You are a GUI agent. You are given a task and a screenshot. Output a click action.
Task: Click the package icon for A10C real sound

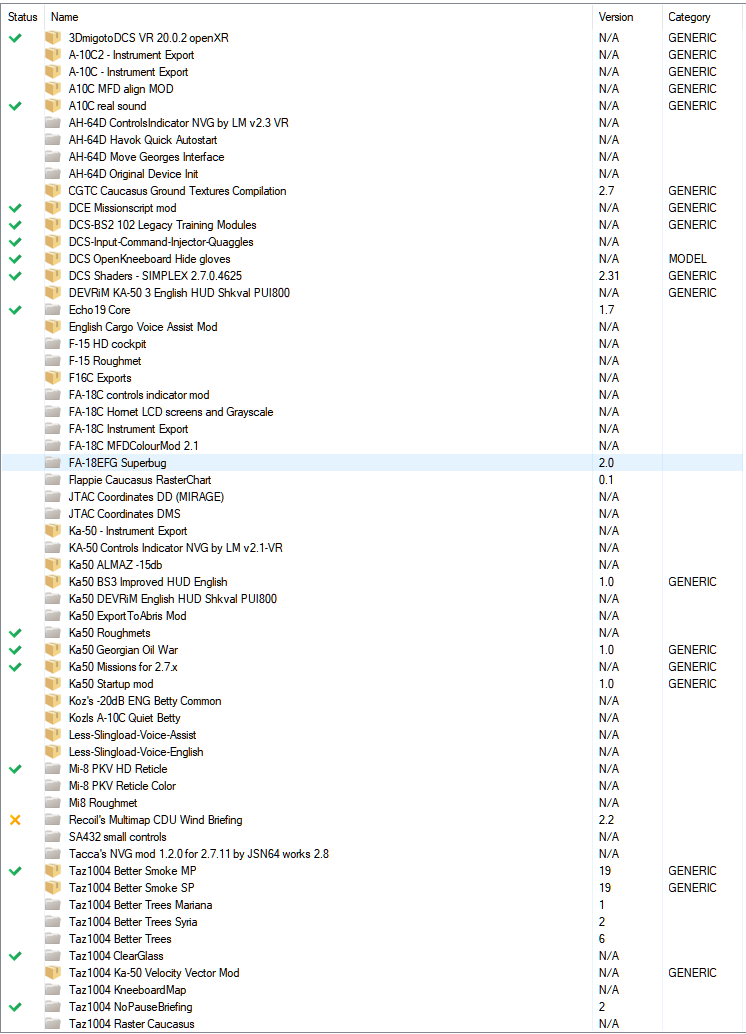(x=53, y=106)
